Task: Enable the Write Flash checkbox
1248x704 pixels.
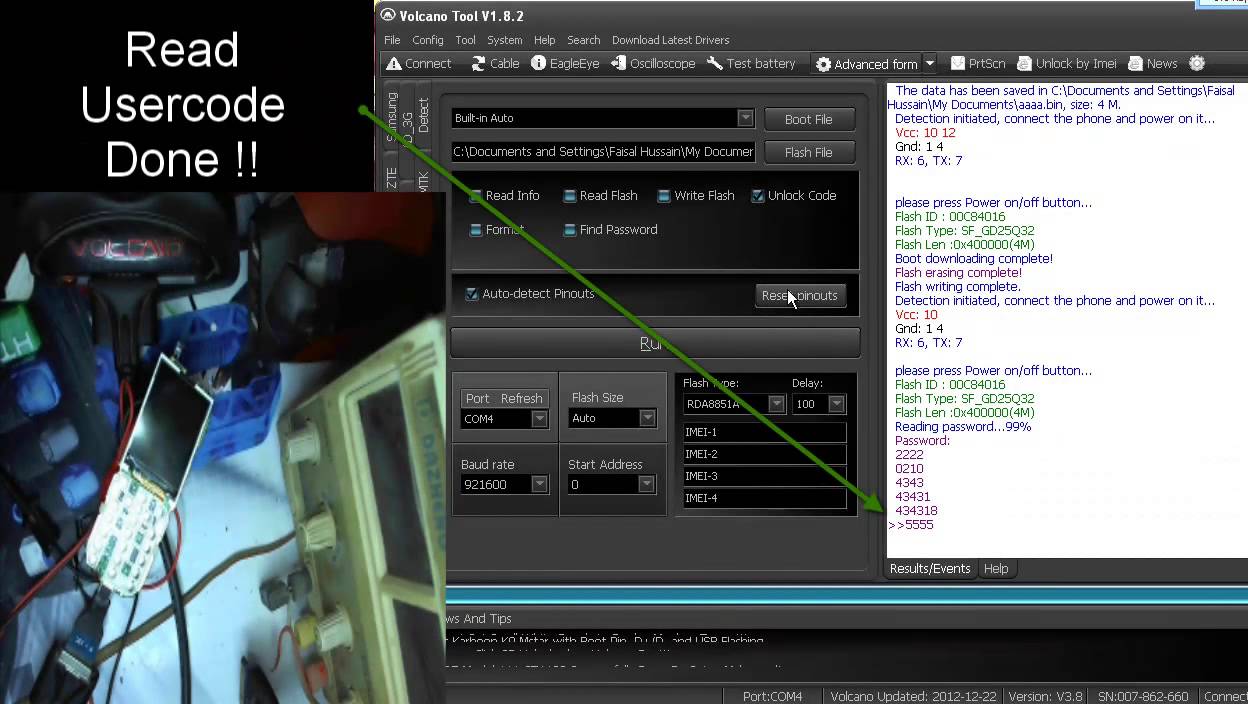Action: click(x=663, y=196)
